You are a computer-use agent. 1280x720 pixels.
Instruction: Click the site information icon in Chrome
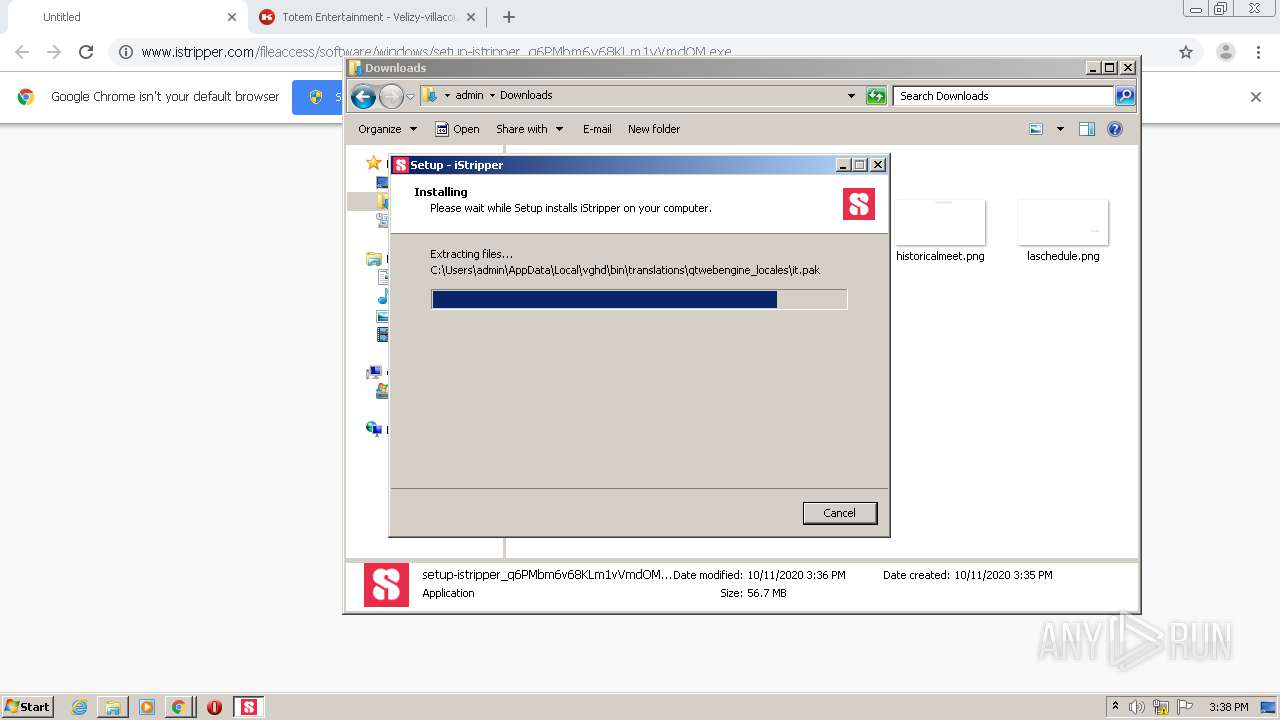(x=126, y=52)
